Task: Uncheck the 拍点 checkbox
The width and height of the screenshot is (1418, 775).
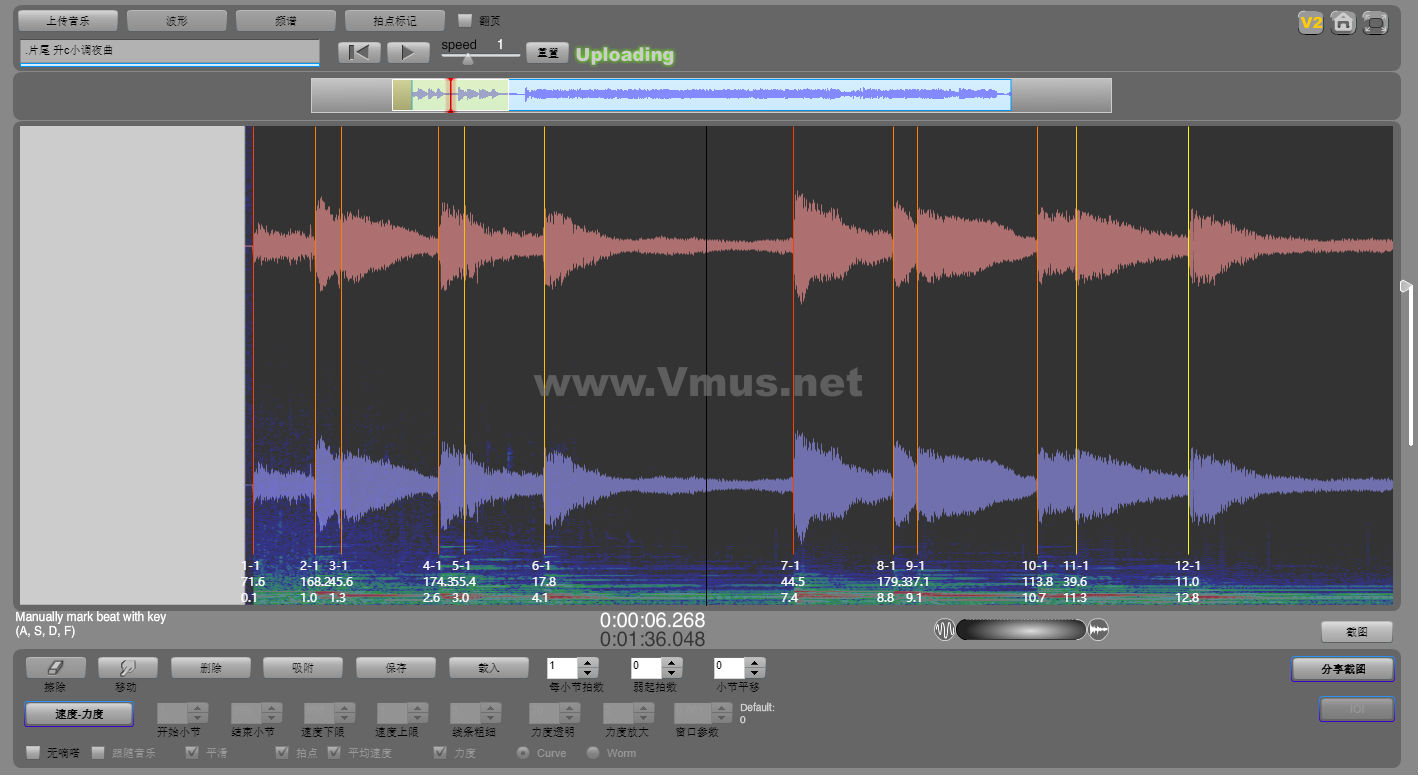Action: (282, 752)
